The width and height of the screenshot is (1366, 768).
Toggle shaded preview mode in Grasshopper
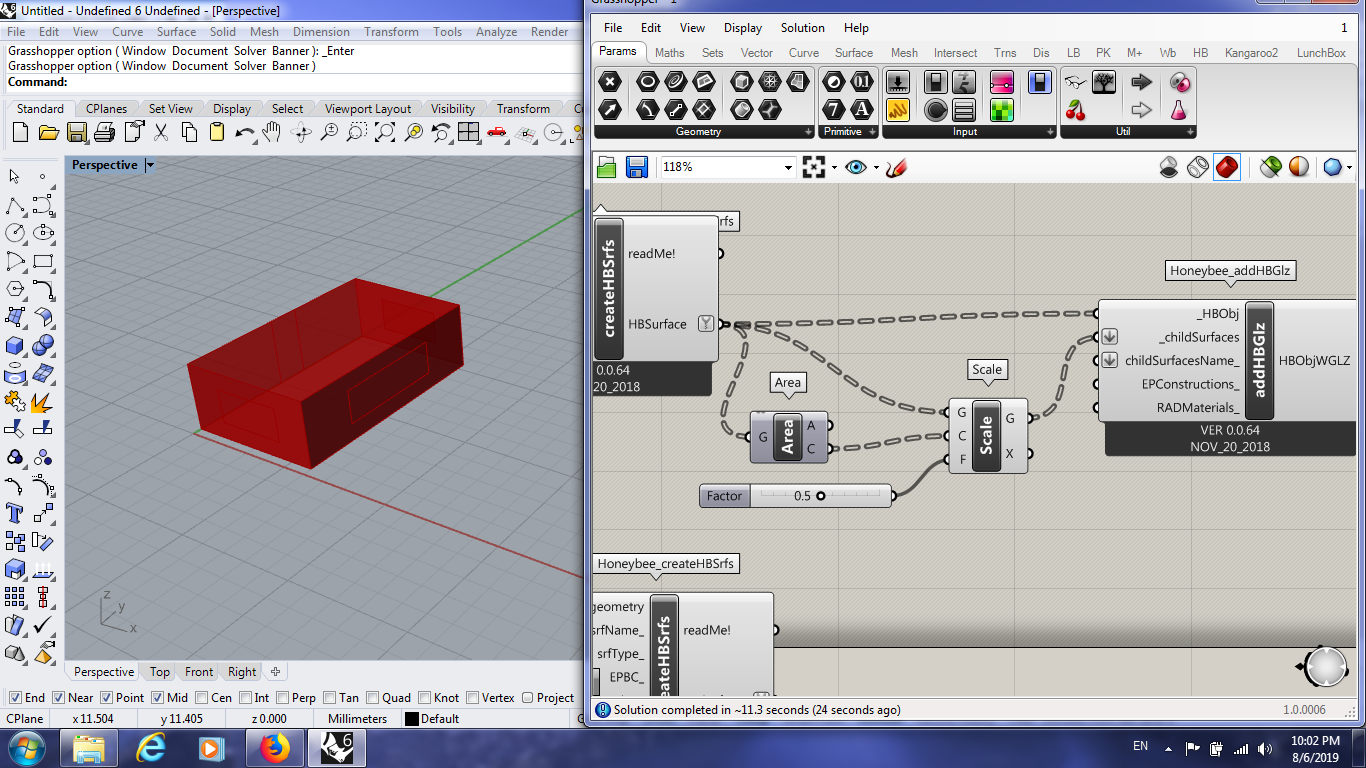[x=1227, y=167]
